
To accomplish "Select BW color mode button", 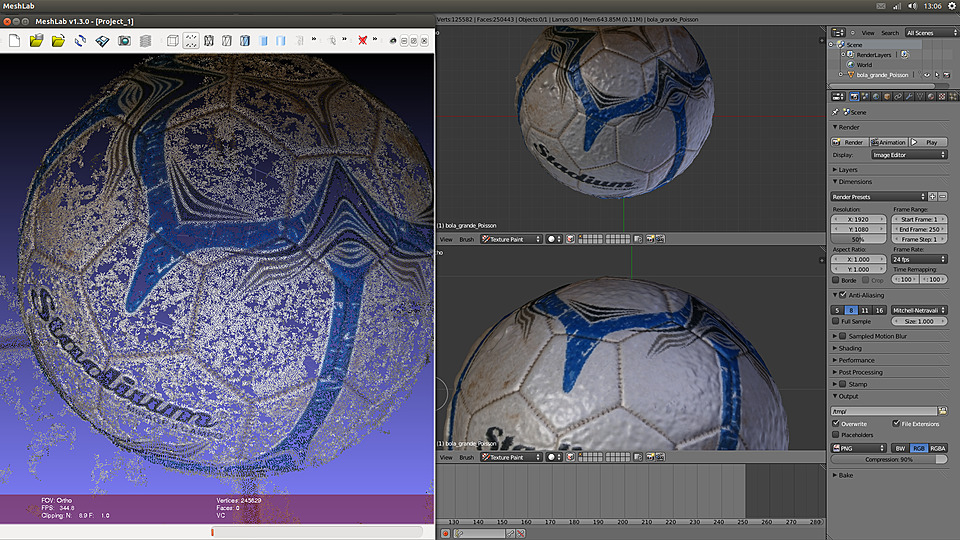I will point(900,448).
